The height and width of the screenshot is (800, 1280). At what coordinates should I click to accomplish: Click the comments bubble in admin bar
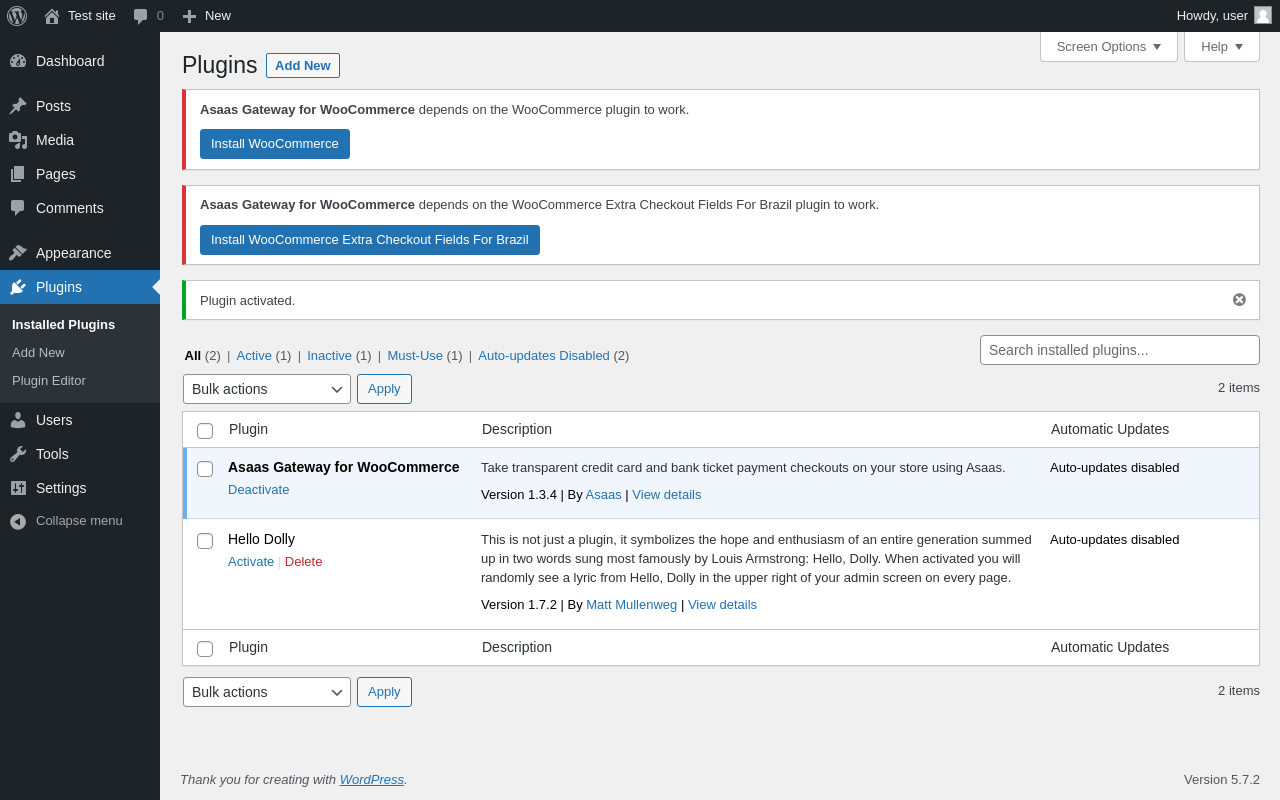click(x=141, y=16)
